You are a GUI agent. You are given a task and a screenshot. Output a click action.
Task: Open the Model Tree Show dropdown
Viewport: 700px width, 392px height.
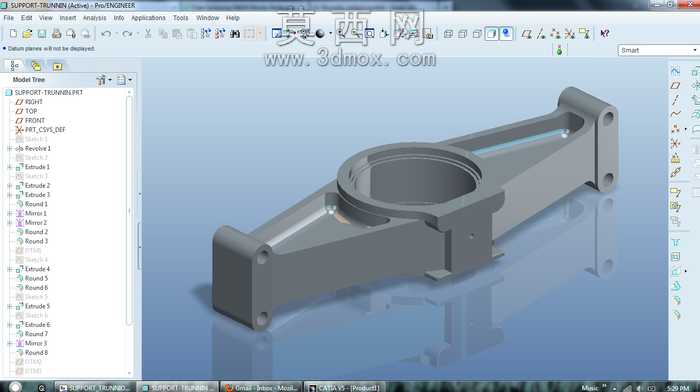pos(104,80)
